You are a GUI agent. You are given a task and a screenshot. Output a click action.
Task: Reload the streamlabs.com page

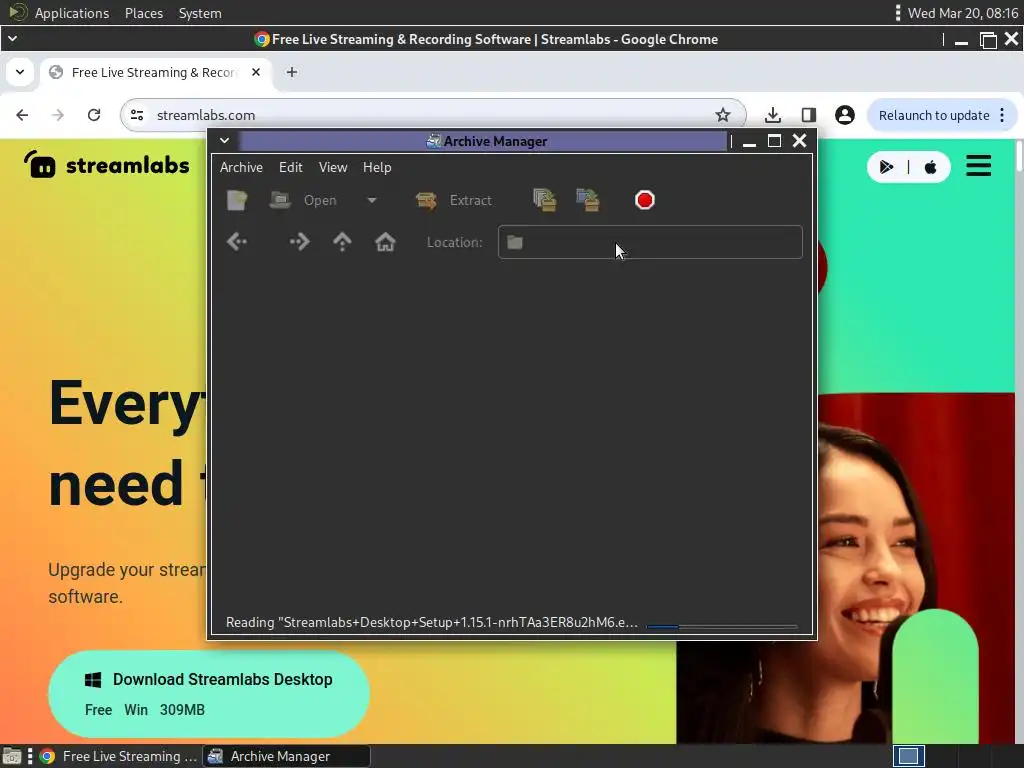pos(94,115)
